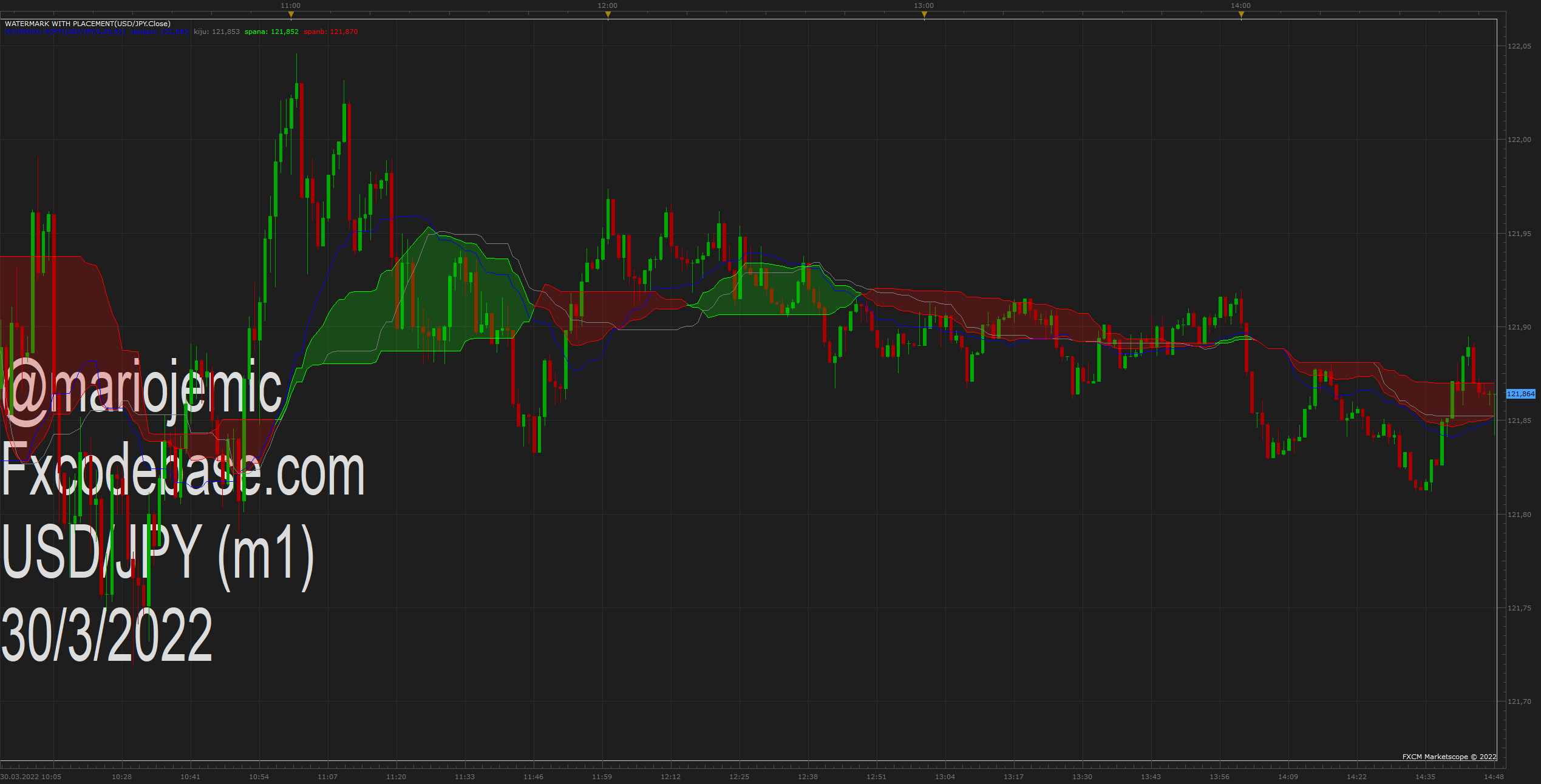
Task: Click the 122,00 price axis label
Action: [1519, 140]
